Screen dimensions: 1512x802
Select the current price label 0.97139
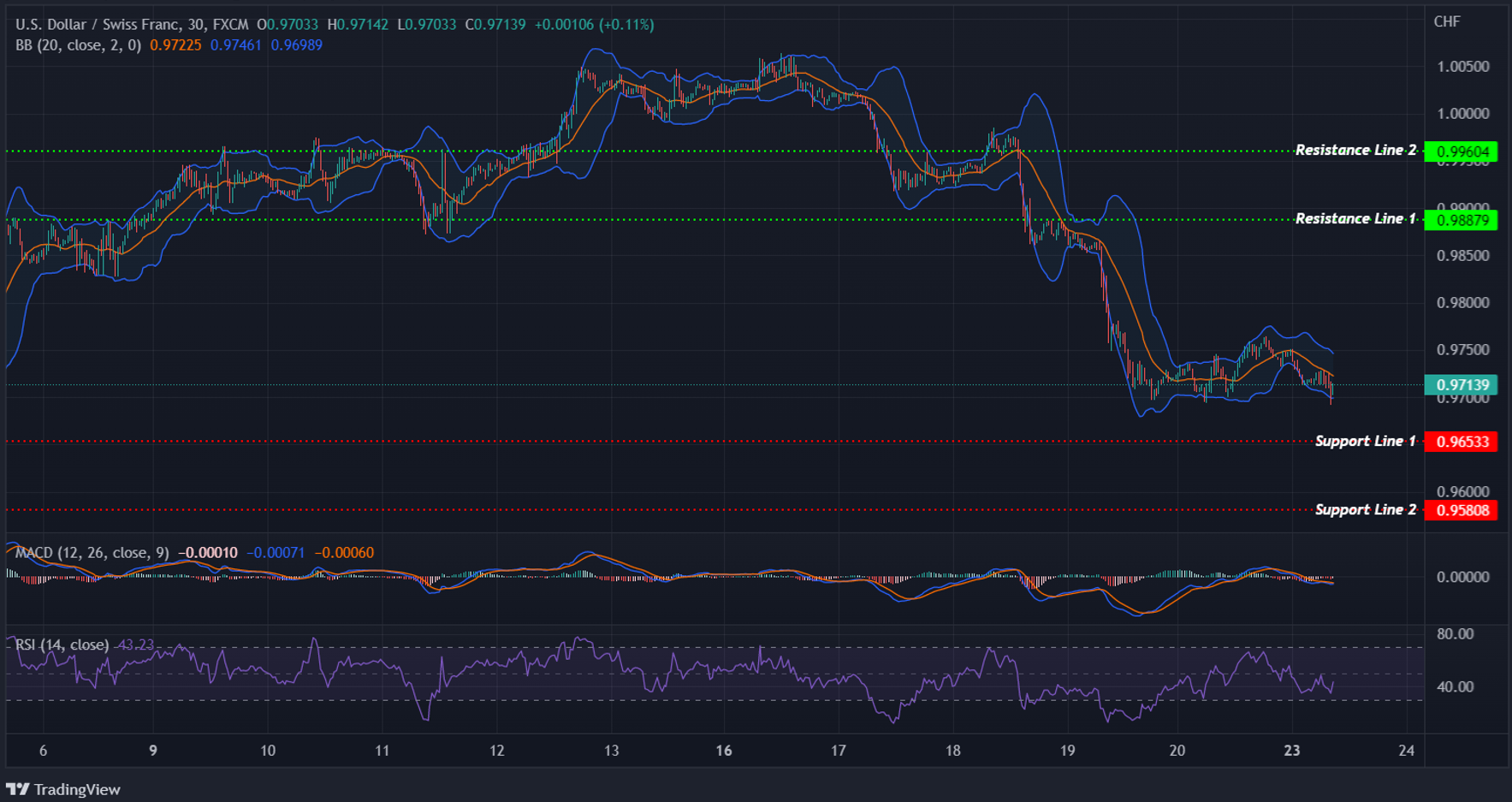1462,385
